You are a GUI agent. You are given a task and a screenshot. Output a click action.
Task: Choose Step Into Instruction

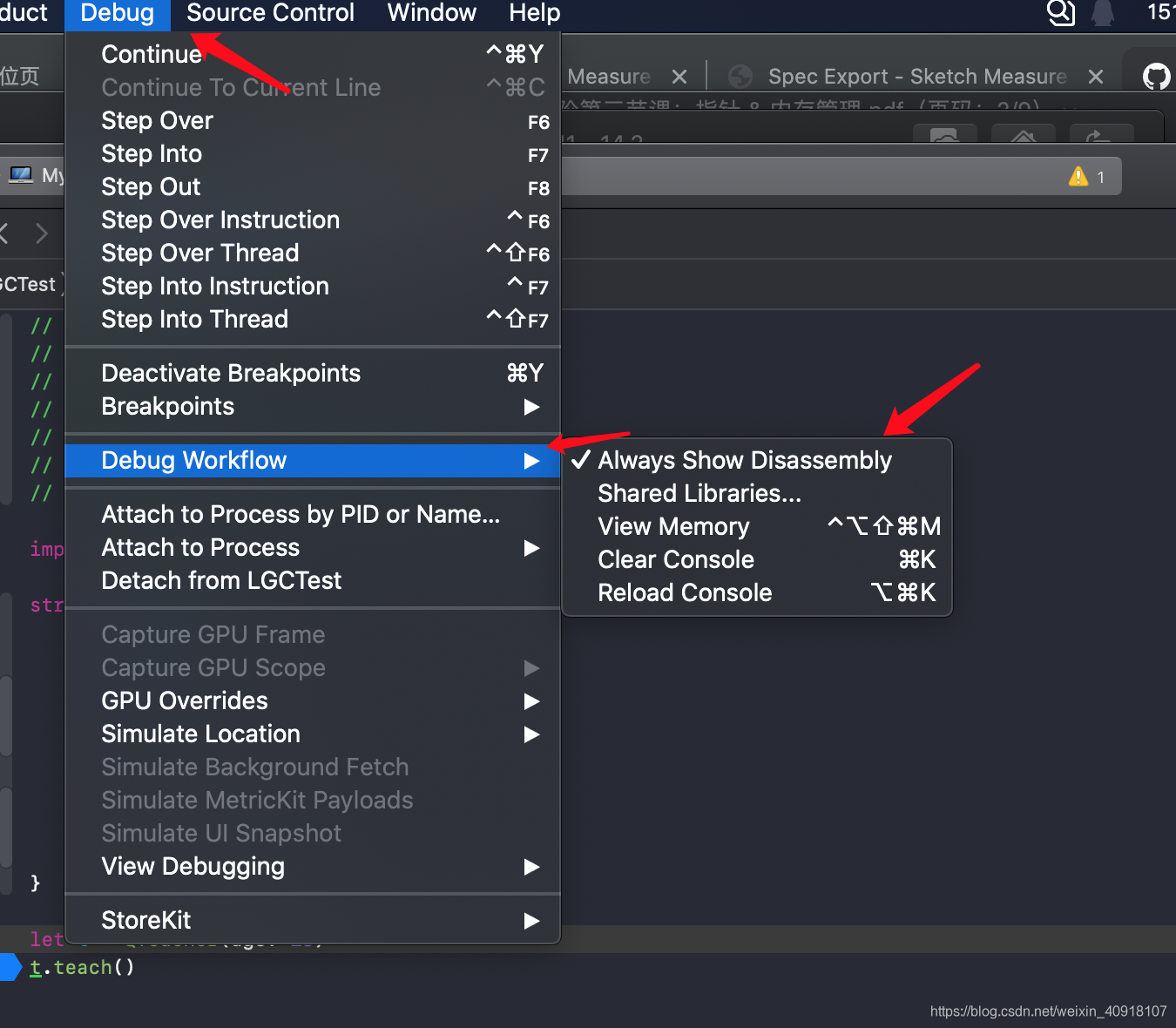(x=313, y=287)
